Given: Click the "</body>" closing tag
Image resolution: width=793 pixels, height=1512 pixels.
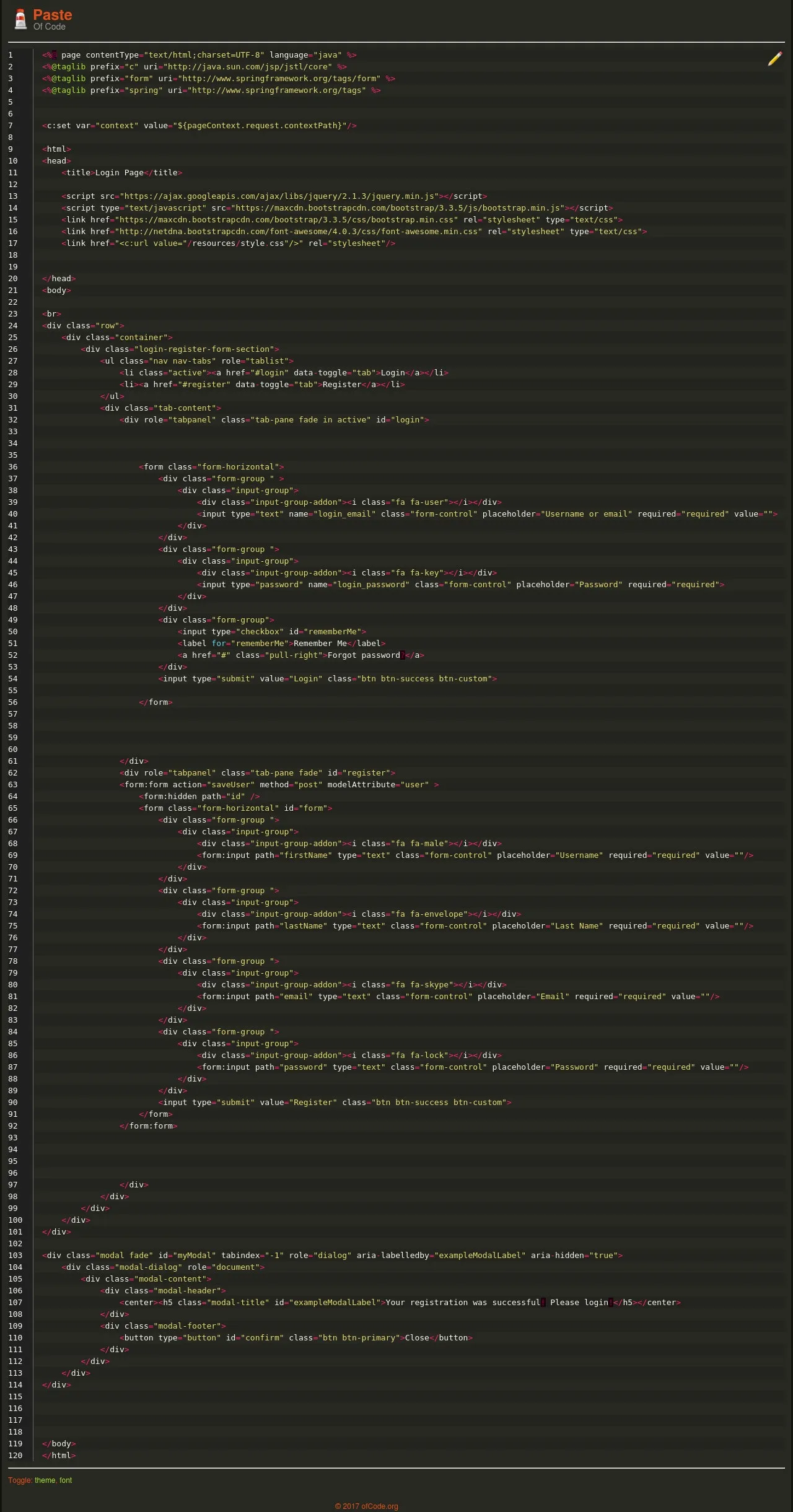Looking at the screenshot, I should point(59,1444).
